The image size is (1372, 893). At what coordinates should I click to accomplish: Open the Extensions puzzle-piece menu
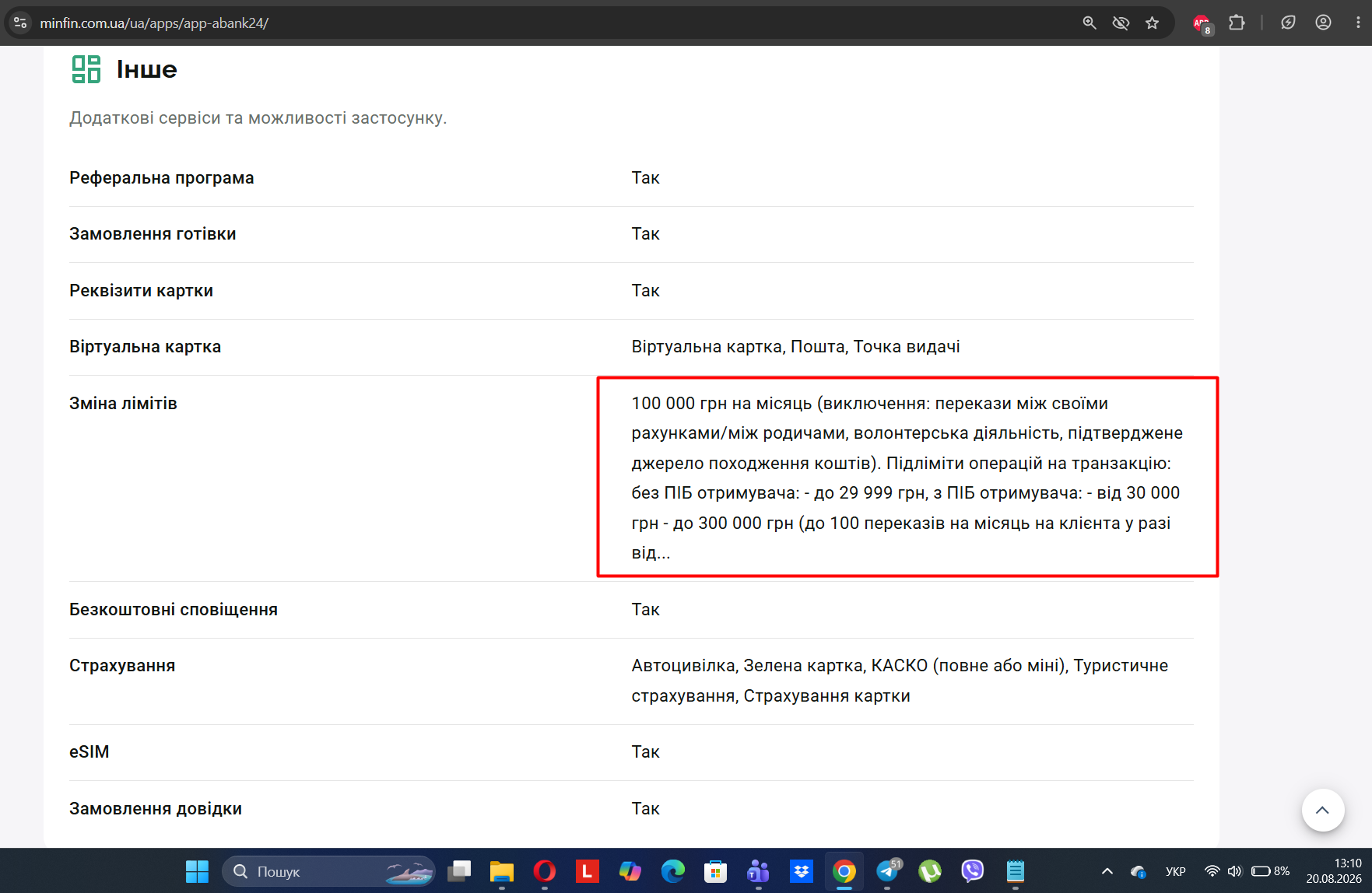coord(1237,23)
